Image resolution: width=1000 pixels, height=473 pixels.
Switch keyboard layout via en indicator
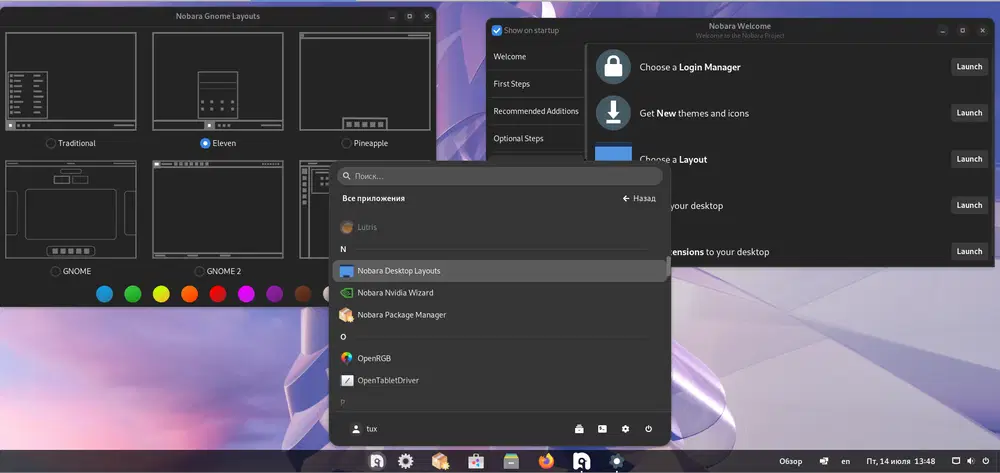pyautogui.click(x=846, y=461)
